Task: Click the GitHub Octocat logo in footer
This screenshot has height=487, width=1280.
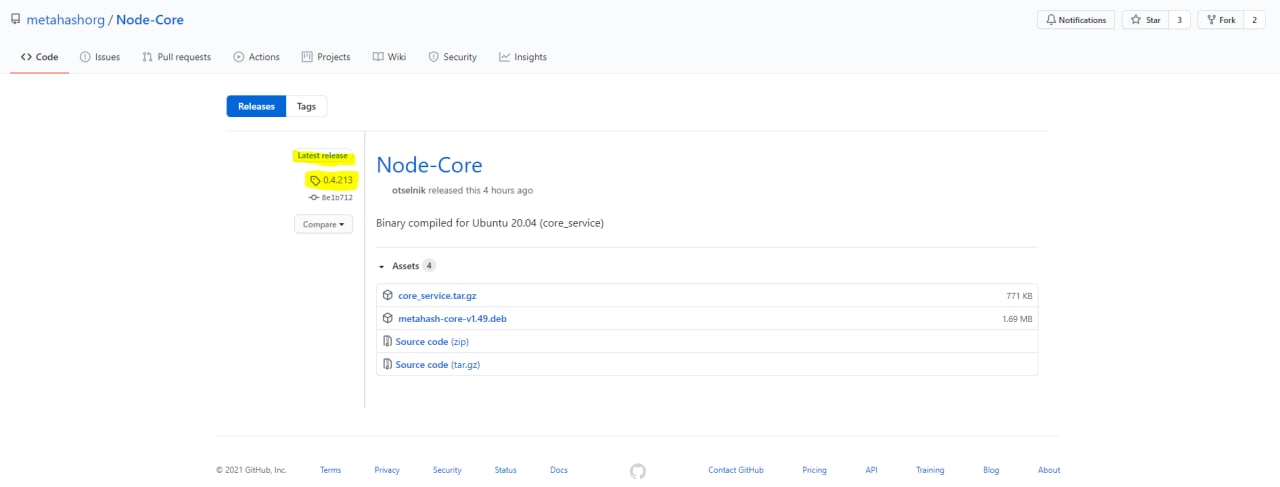Action: pos(638,471)
